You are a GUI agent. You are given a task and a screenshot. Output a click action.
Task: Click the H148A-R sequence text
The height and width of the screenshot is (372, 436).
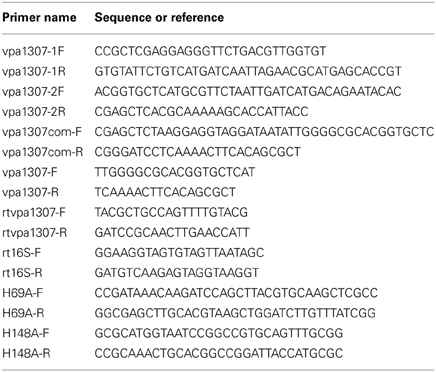[x=219, y=353]
